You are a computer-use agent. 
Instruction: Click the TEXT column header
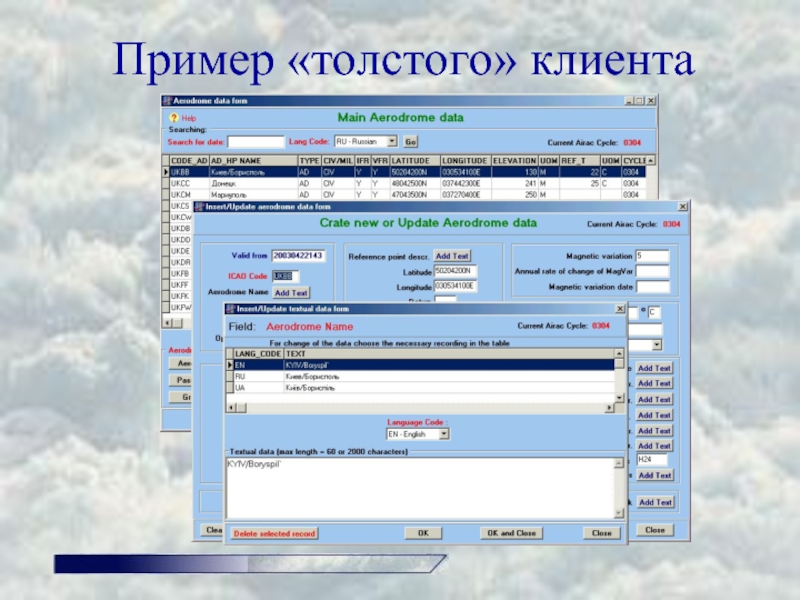449,354
